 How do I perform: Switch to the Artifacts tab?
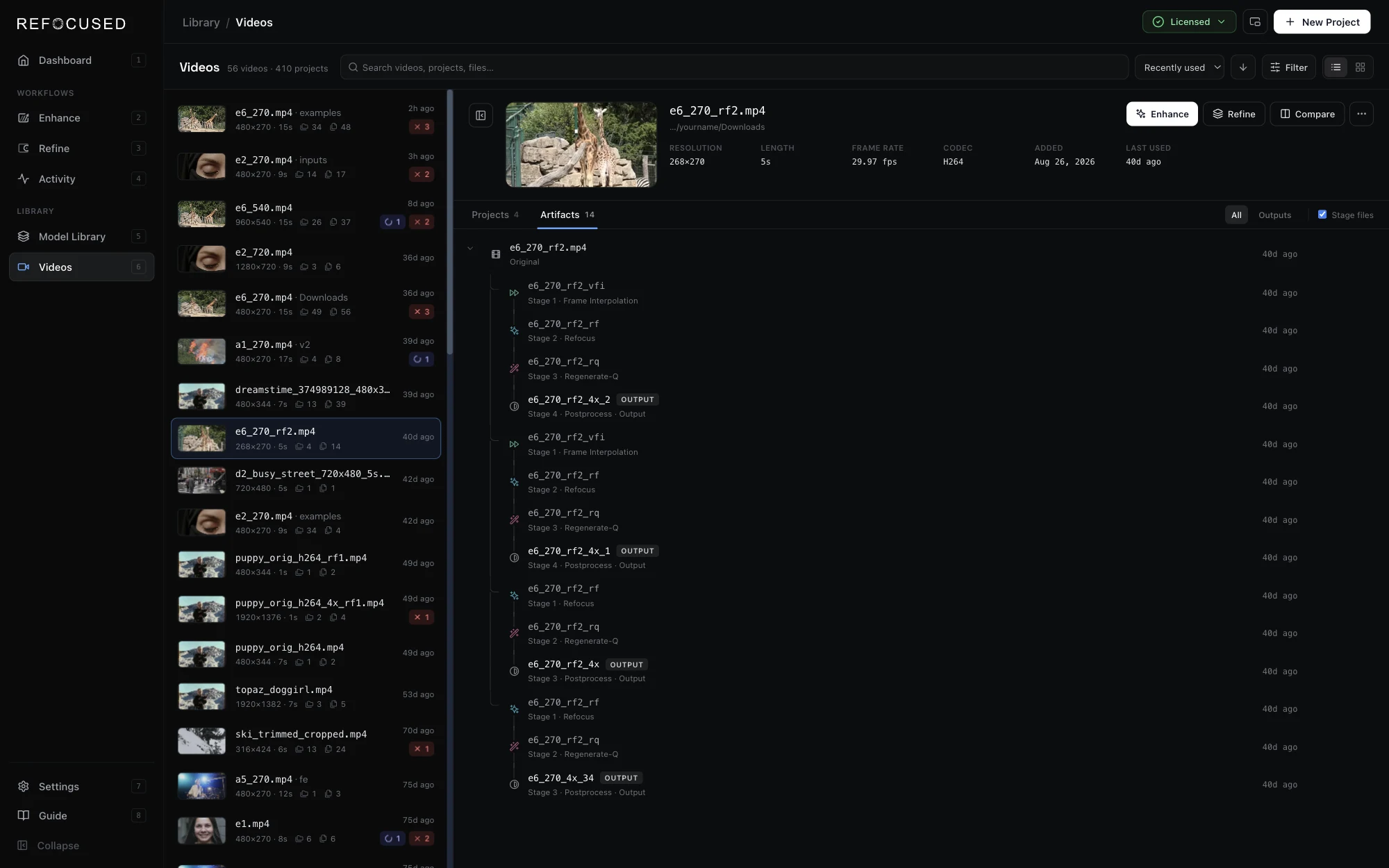click(567, 215)
